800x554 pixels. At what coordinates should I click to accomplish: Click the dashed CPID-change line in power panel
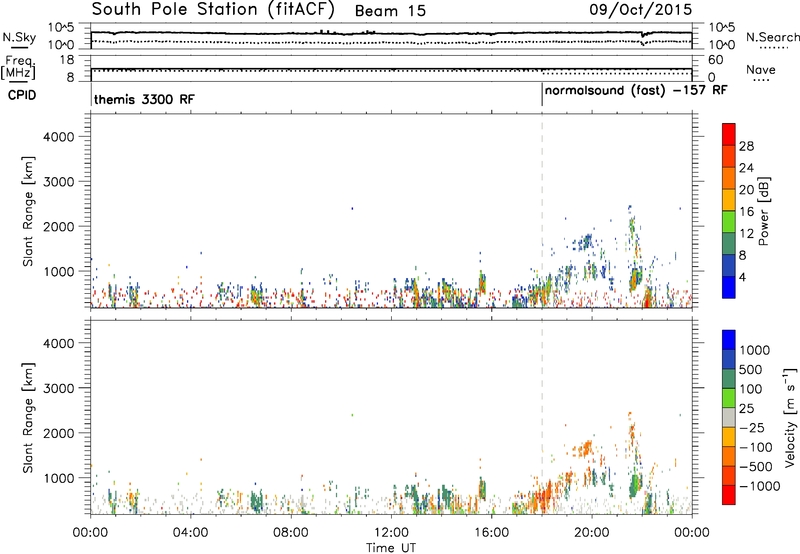coord(542,211)
